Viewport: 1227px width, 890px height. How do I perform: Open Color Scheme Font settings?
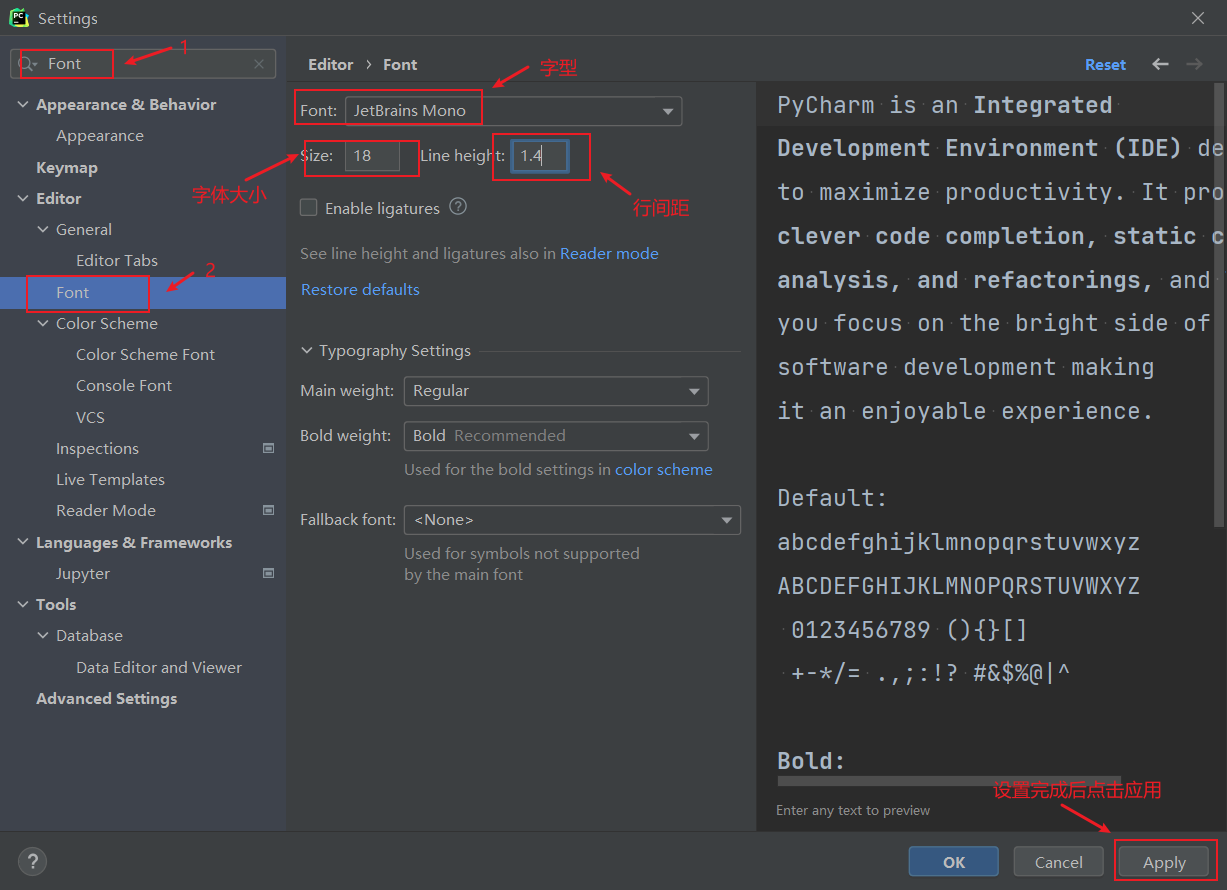(143, 355)
